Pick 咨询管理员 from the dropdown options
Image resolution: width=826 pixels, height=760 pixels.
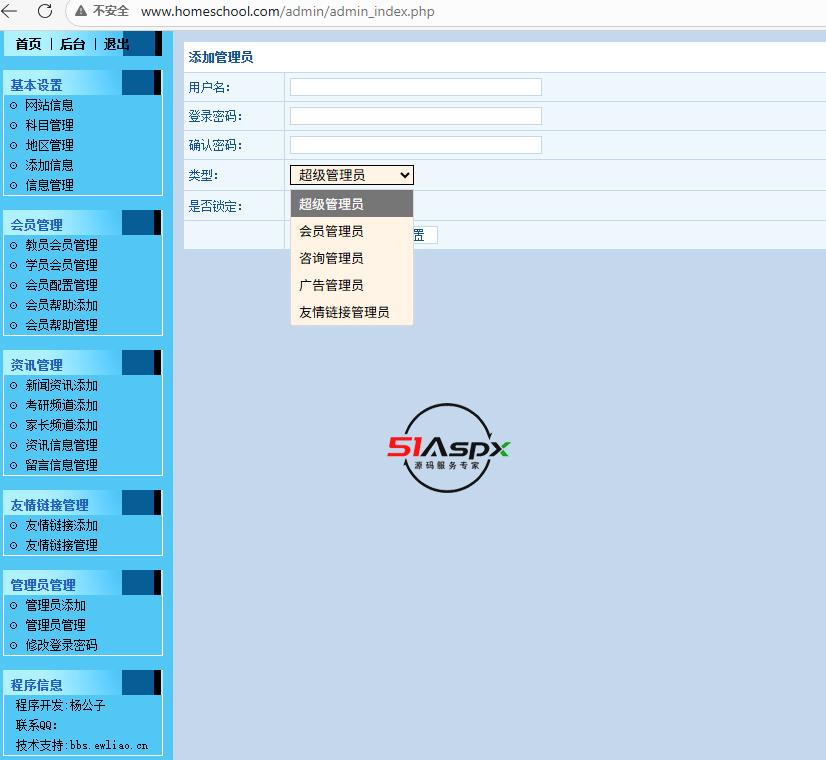(352, 258)
